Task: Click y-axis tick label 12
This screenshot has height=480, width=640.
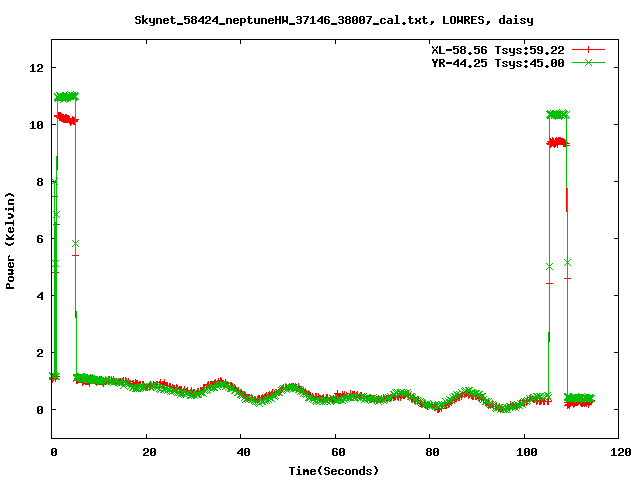Action: (37, 68)
